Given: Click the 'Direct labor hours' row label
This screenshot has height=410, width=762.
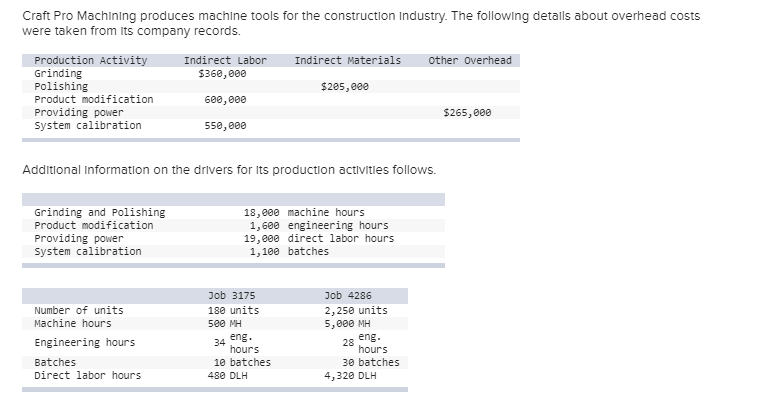Looking at the screenshot, I should 87,376.
